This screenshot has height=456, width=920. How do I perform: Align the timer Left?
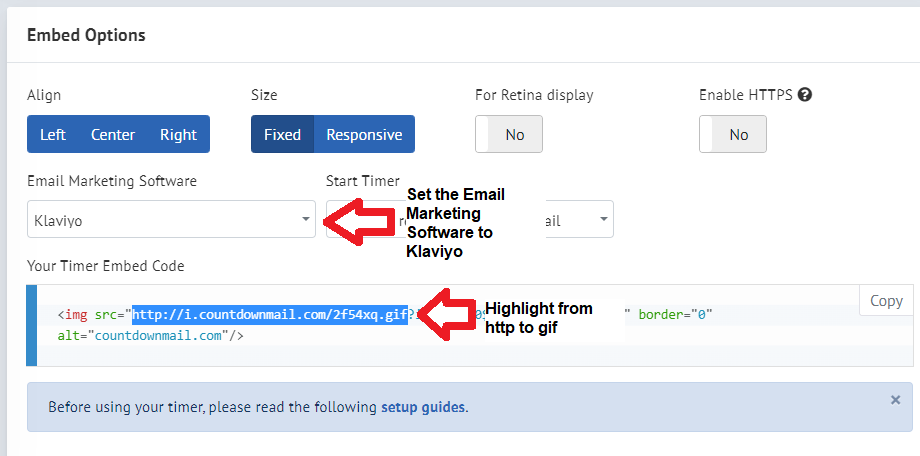[53, 134]
